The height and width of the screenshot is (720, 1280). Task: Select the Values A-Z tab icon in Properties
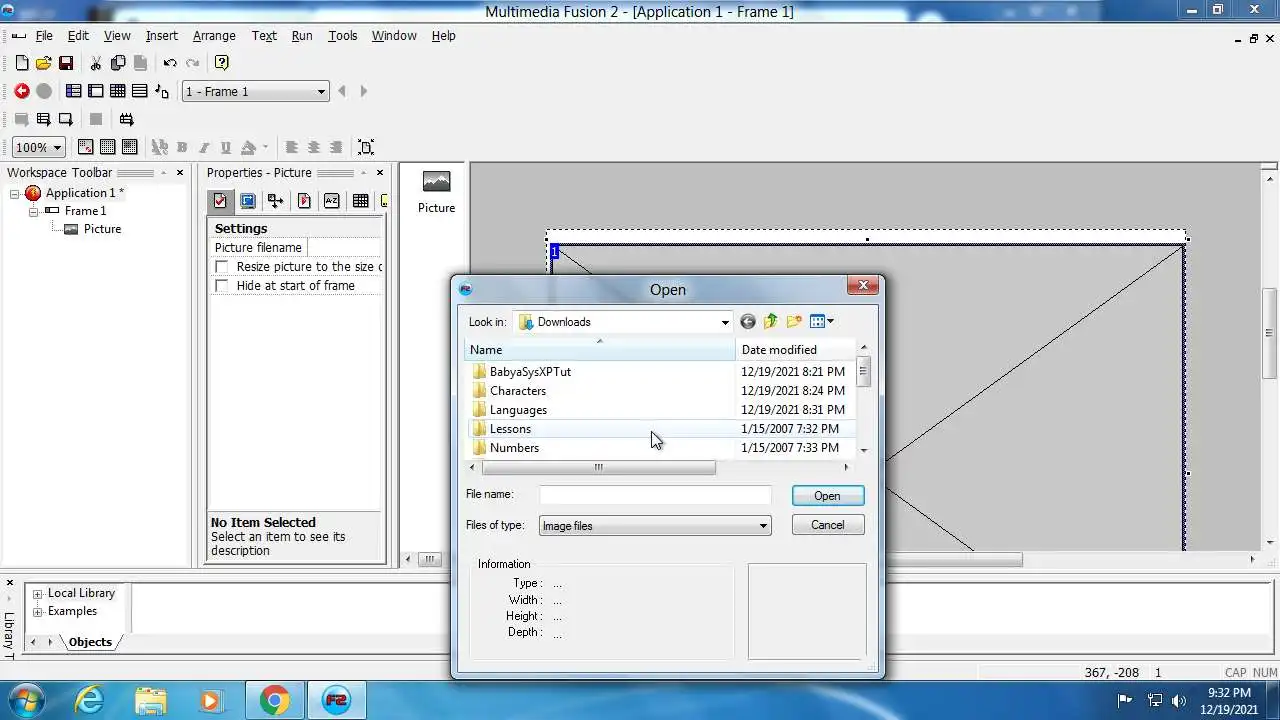(332, 201)
